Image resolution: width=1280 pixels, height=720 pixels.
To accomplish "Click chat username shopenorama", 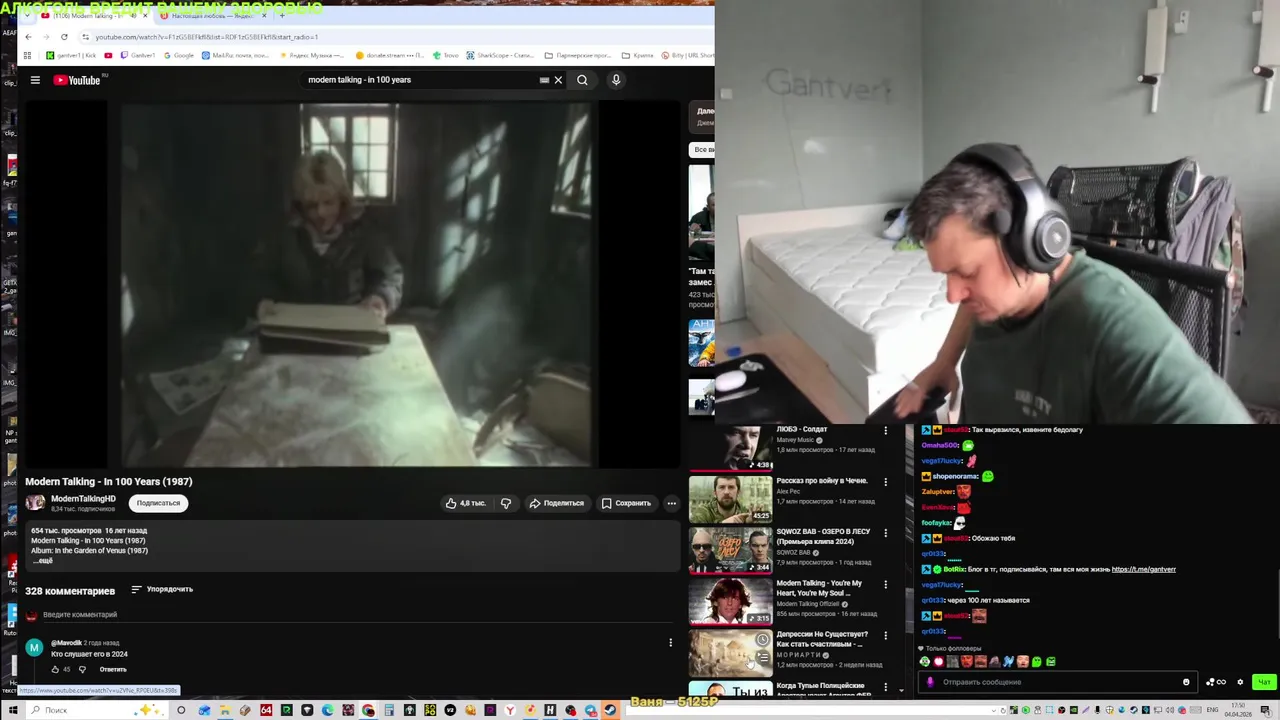I will click(x=954, y=476).
